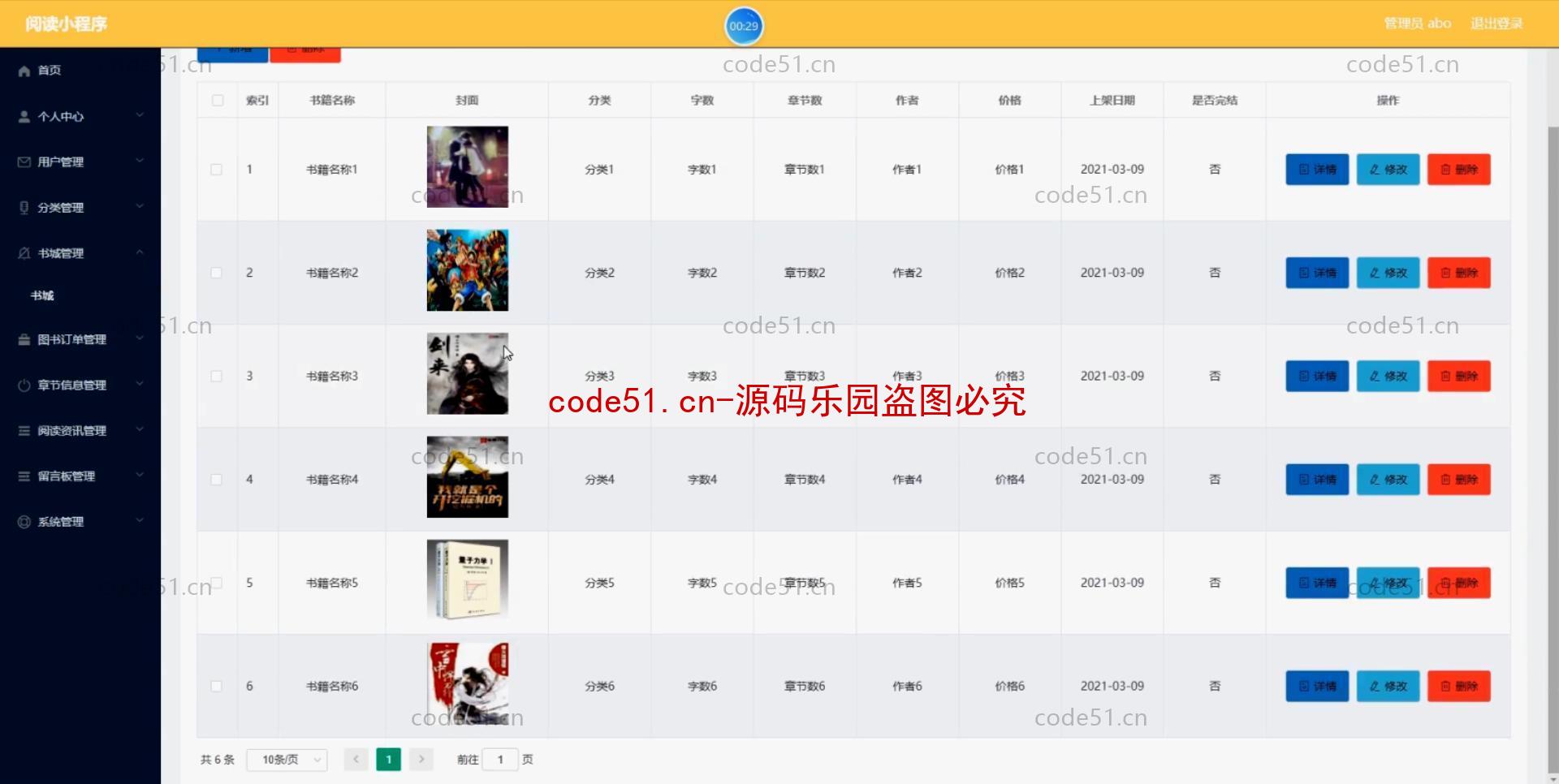Image resolution: width=1559 pixels, height=784 pixels.
Task: View 详情 for 书籍名称4
Action: click(x=1317, y=480)
